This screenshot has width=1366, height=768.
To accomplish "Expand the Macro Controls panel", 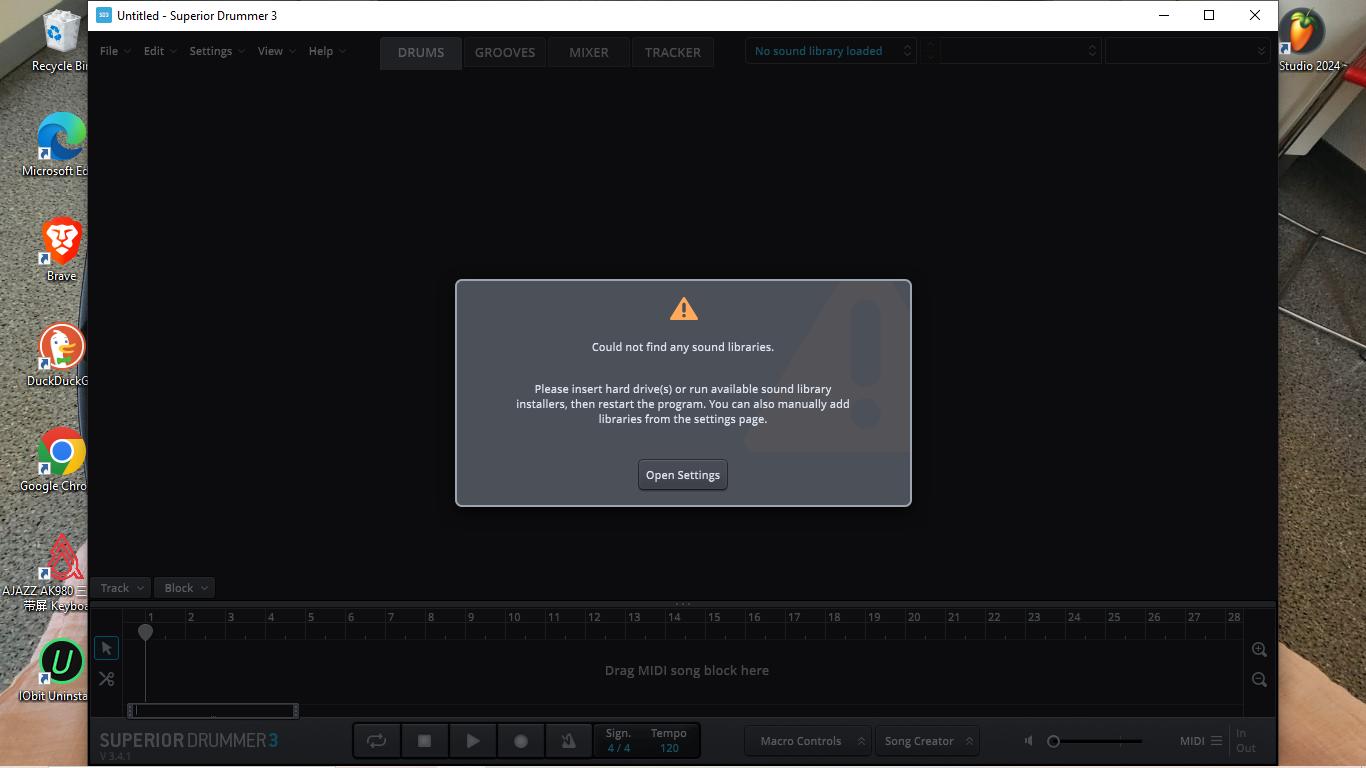I will [x=808, y=741].
